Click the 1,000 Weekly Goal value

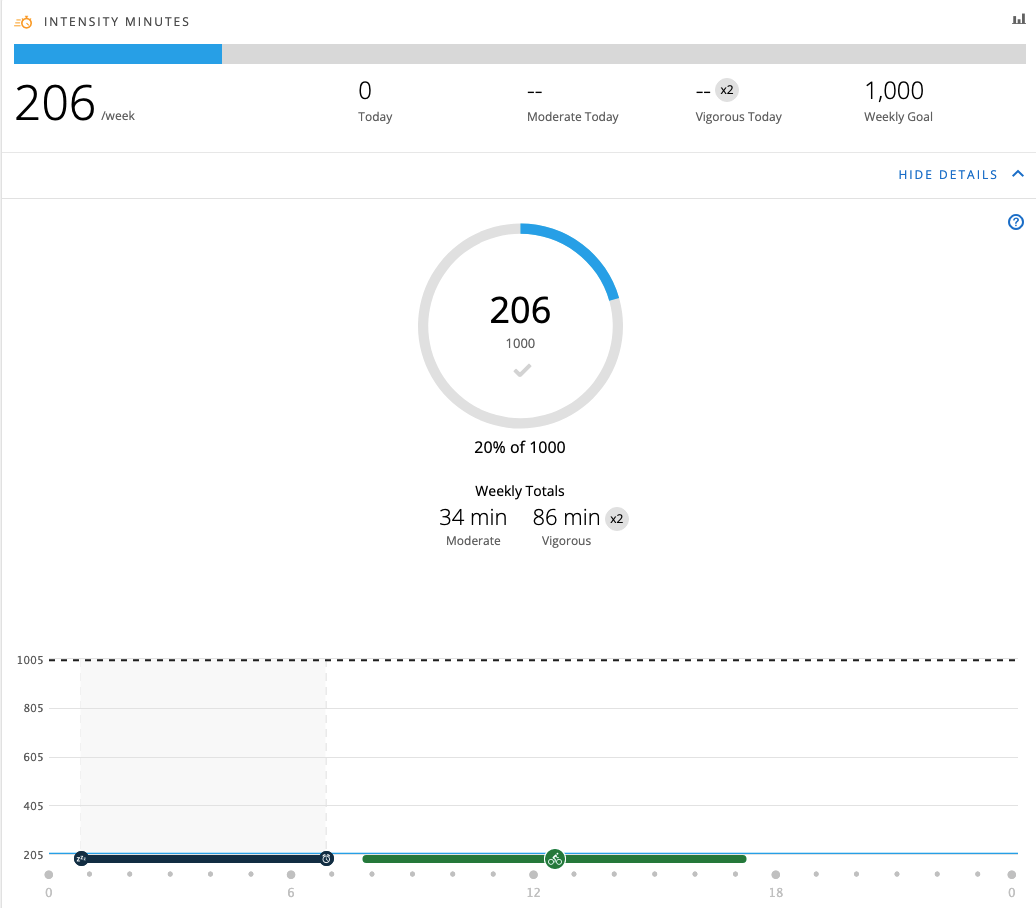pyautogui.click(x=893, y=91)
